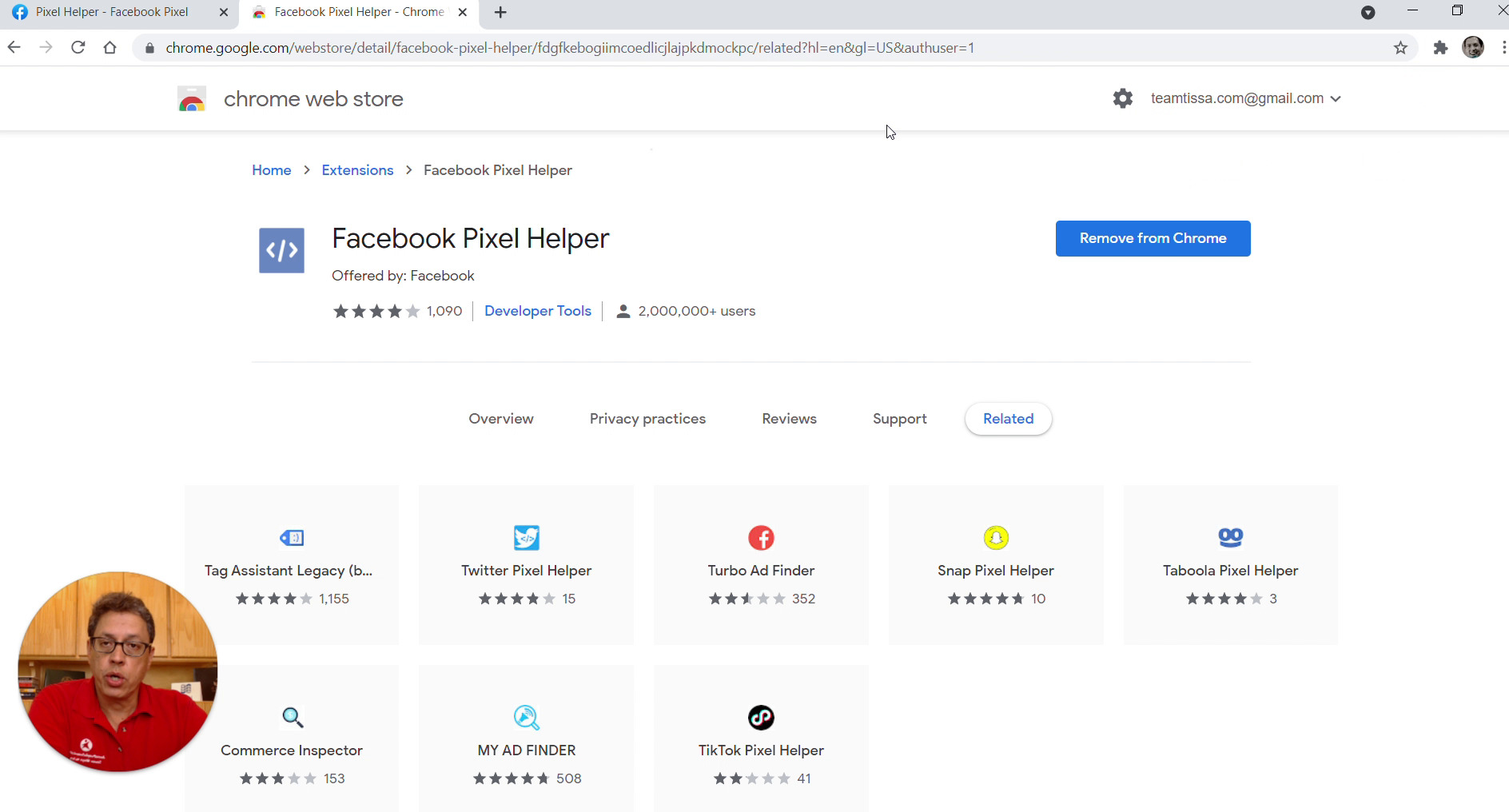Open the Support tab
Viewport: 1509px width, 812px height.
click(x=900, y=419)
